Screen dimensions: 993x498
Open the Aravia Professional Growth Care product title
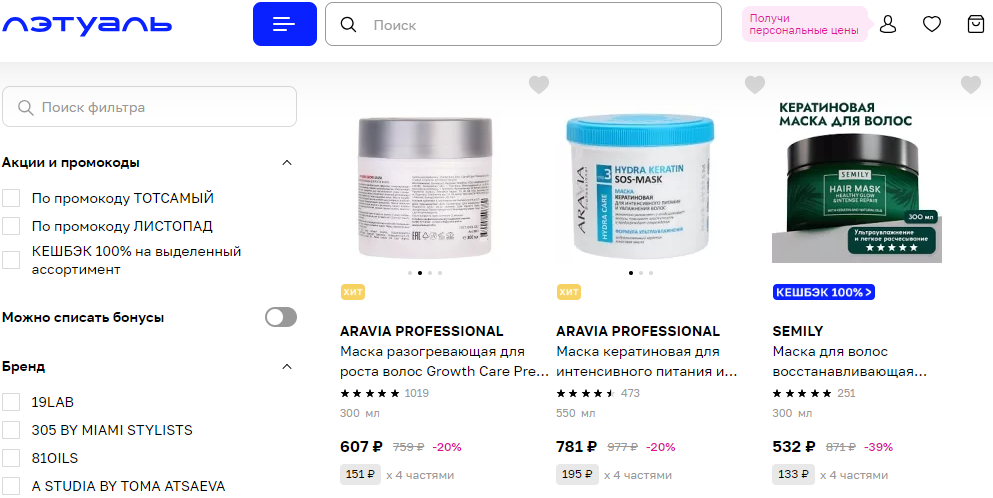tap(445, 361)
